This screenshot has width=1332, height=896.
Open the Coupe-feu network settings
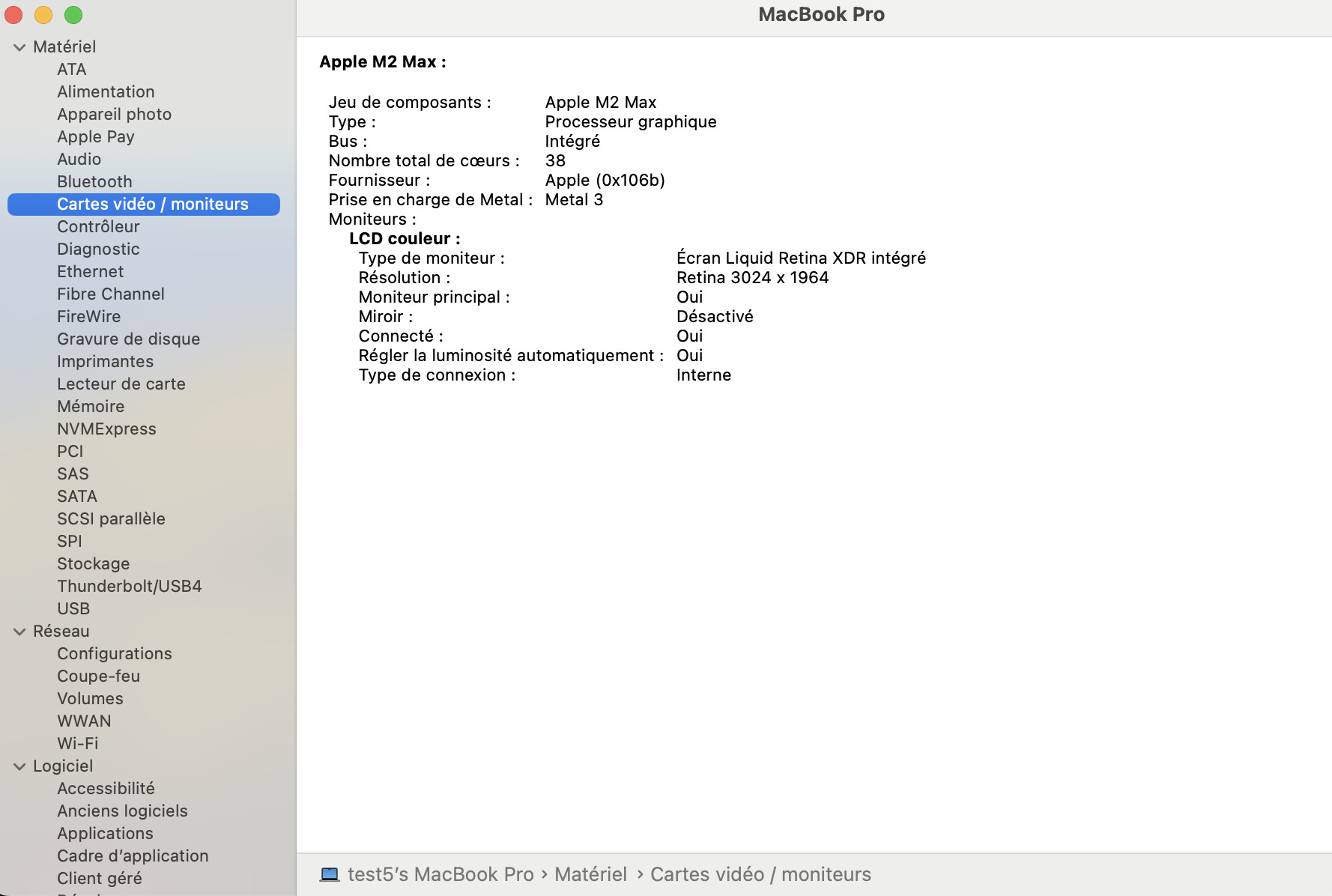[x=98, y=676]
